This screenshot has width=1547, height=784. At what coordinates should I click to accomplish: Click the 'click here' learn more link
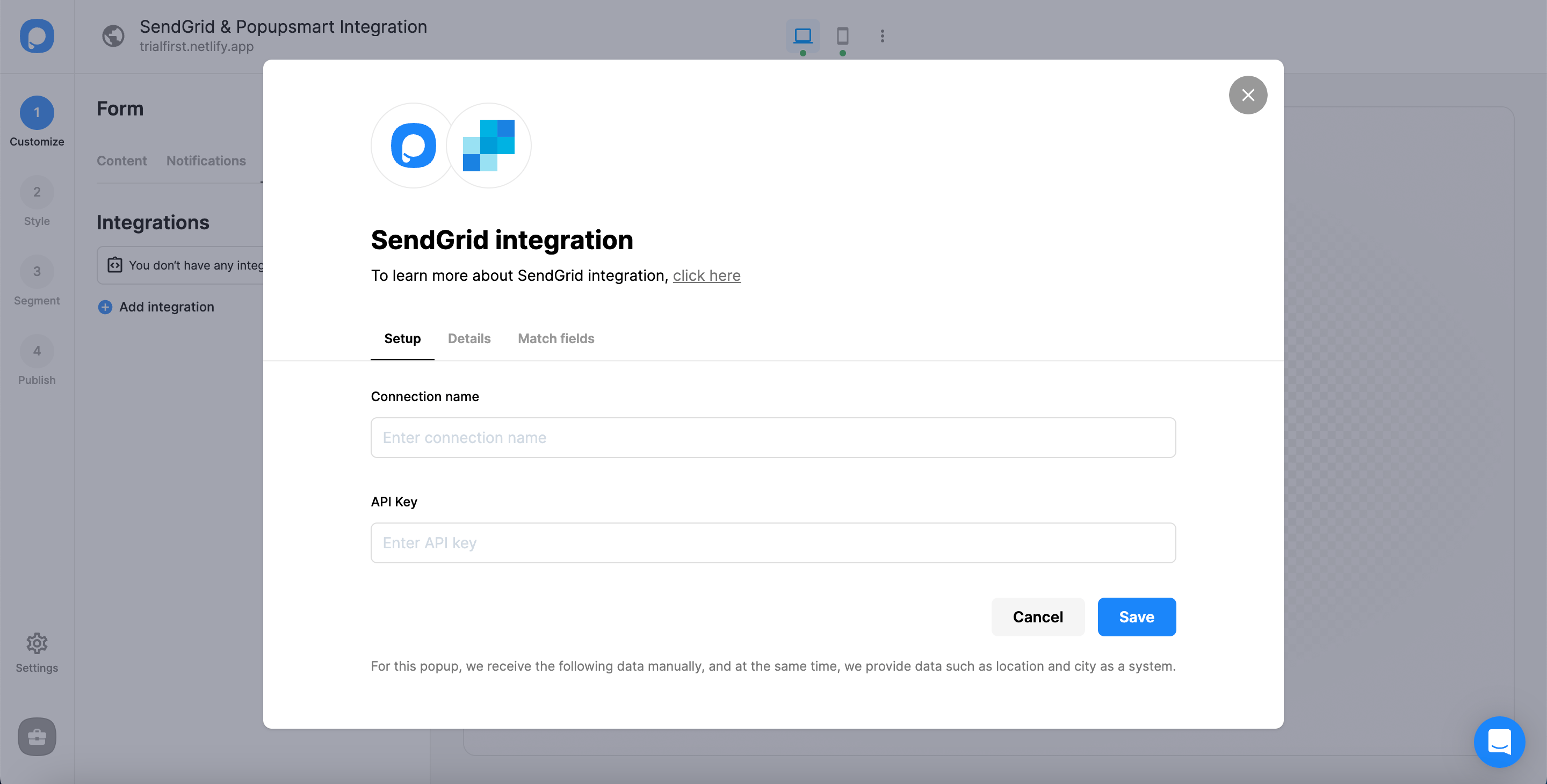pyautogui.click(x=706, y=275)
